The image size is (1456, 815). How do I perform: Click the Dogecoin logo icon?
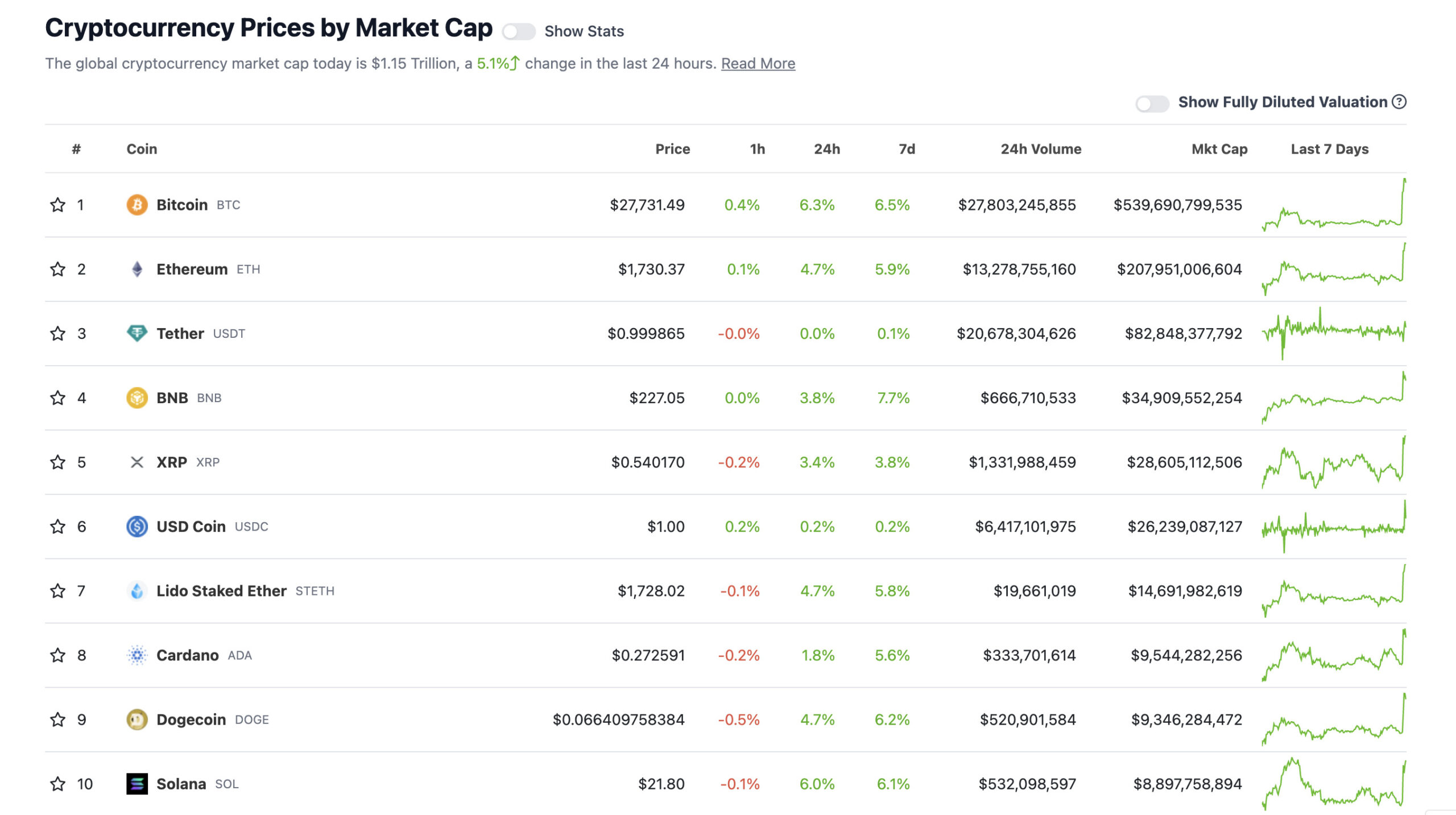point(137,719)
